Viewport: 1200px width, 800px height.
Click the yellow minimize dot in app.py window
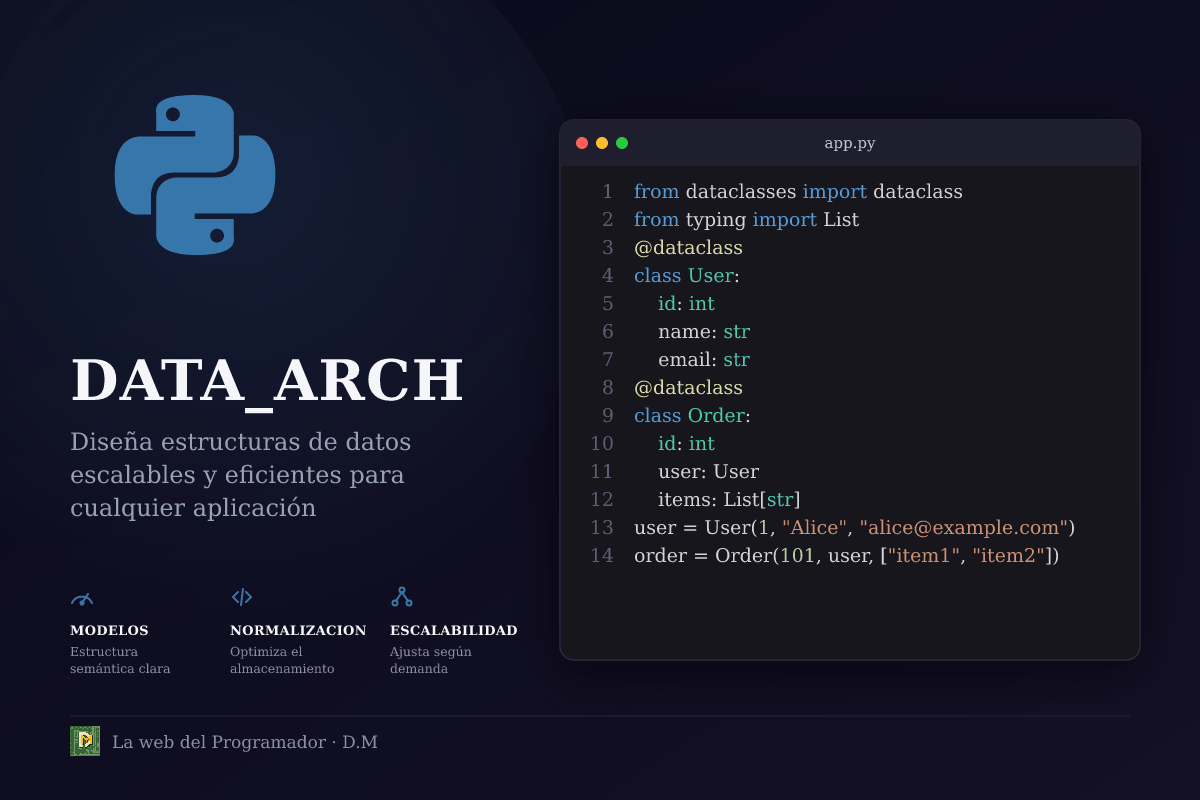tap(602, 143)
